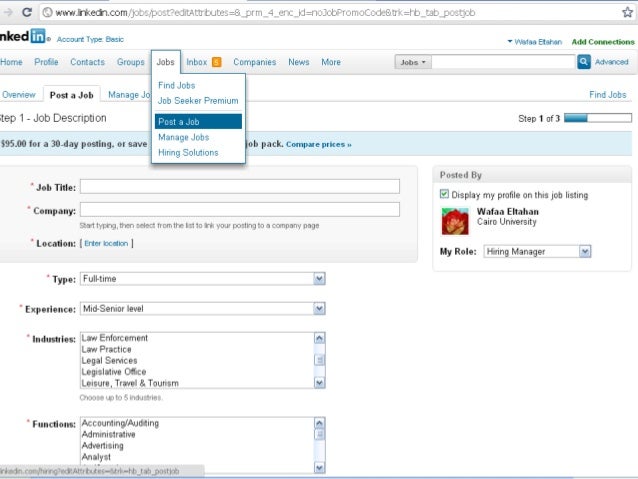Open the Profile navigation item
Screen dimensions: 638x479
[46, 62]
